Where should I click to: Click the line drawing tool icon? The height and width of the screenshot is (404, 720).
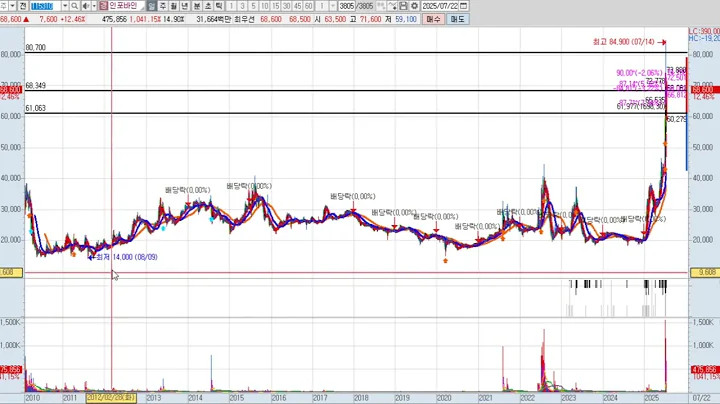pos(392,6)
